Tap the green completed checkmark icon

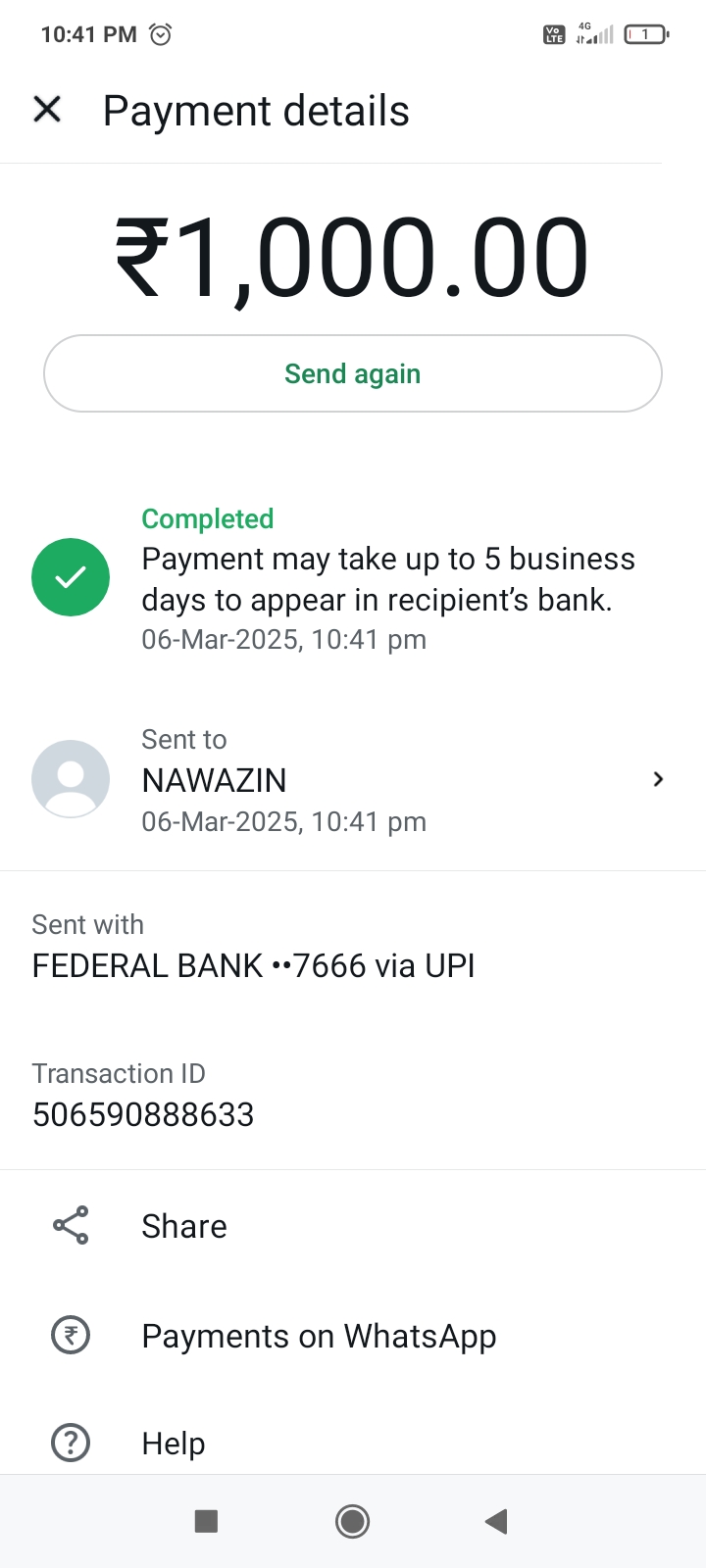coord(71,577)
